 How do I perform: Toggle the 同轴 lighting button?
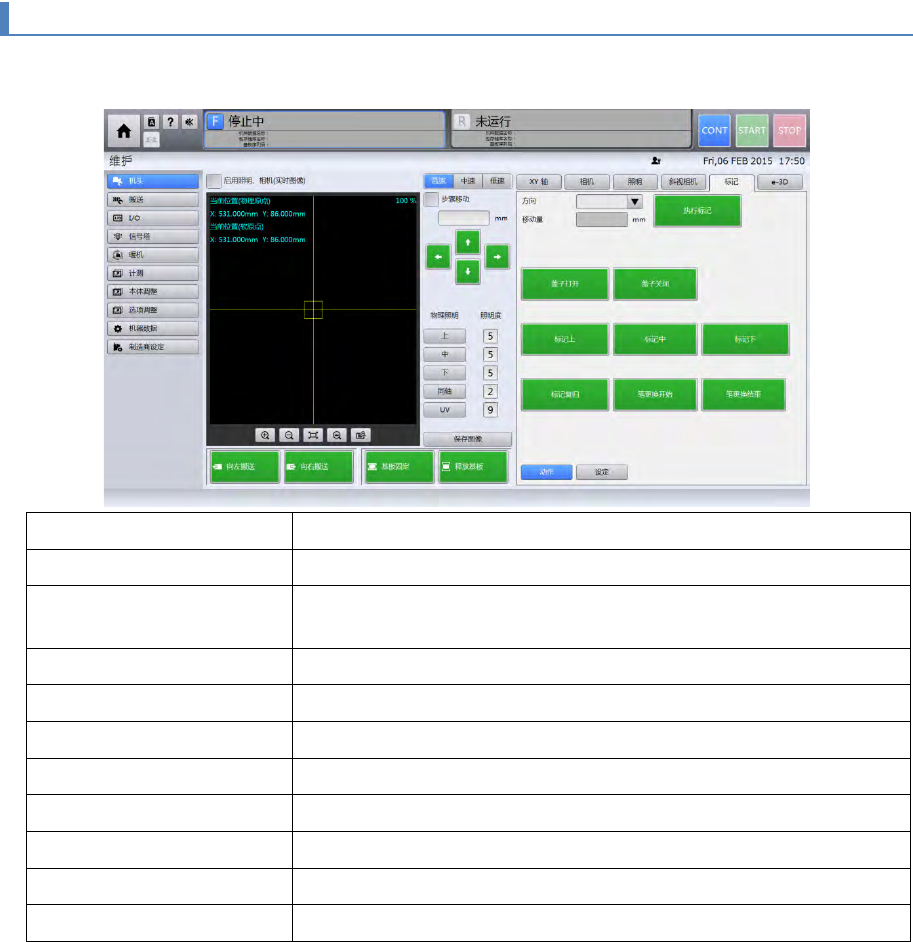pyautogui.click(x=444, y=392)
